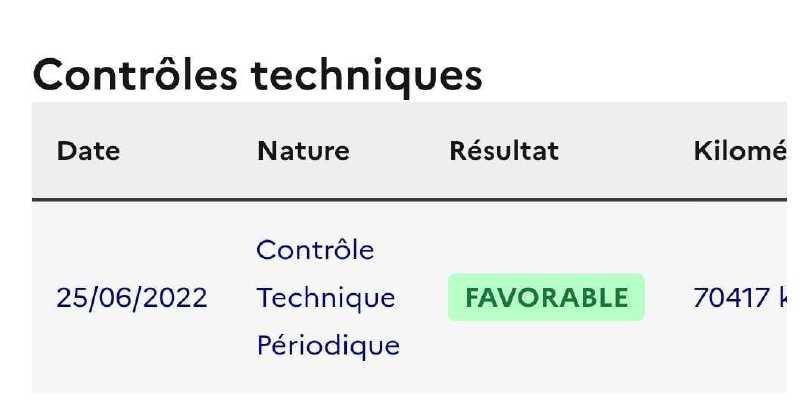
Task: Click row space between date and Contrôle
Action: click(232, 297)
